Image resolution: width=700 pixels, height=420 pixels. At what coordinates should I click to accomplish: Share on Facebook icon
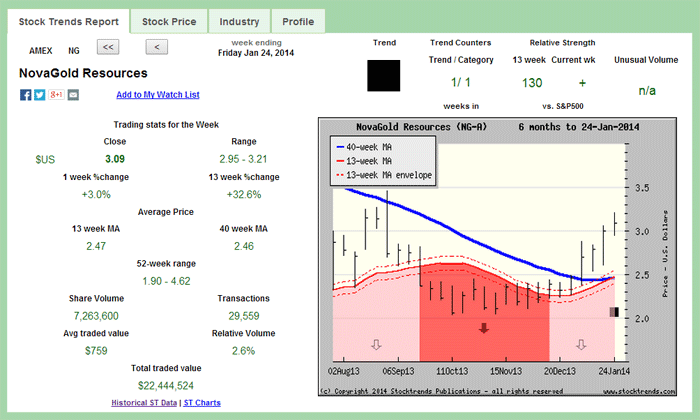click(x=25, y=95)
